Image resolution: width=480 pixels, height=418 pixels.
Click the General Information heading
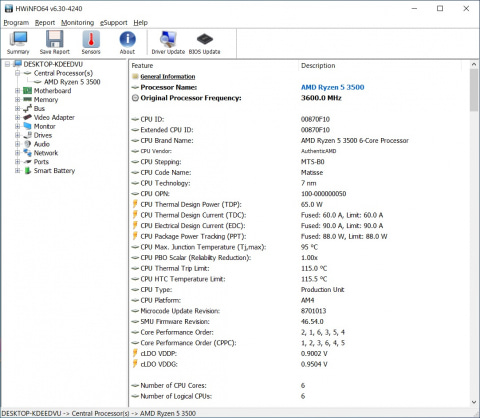click(168, 77)
